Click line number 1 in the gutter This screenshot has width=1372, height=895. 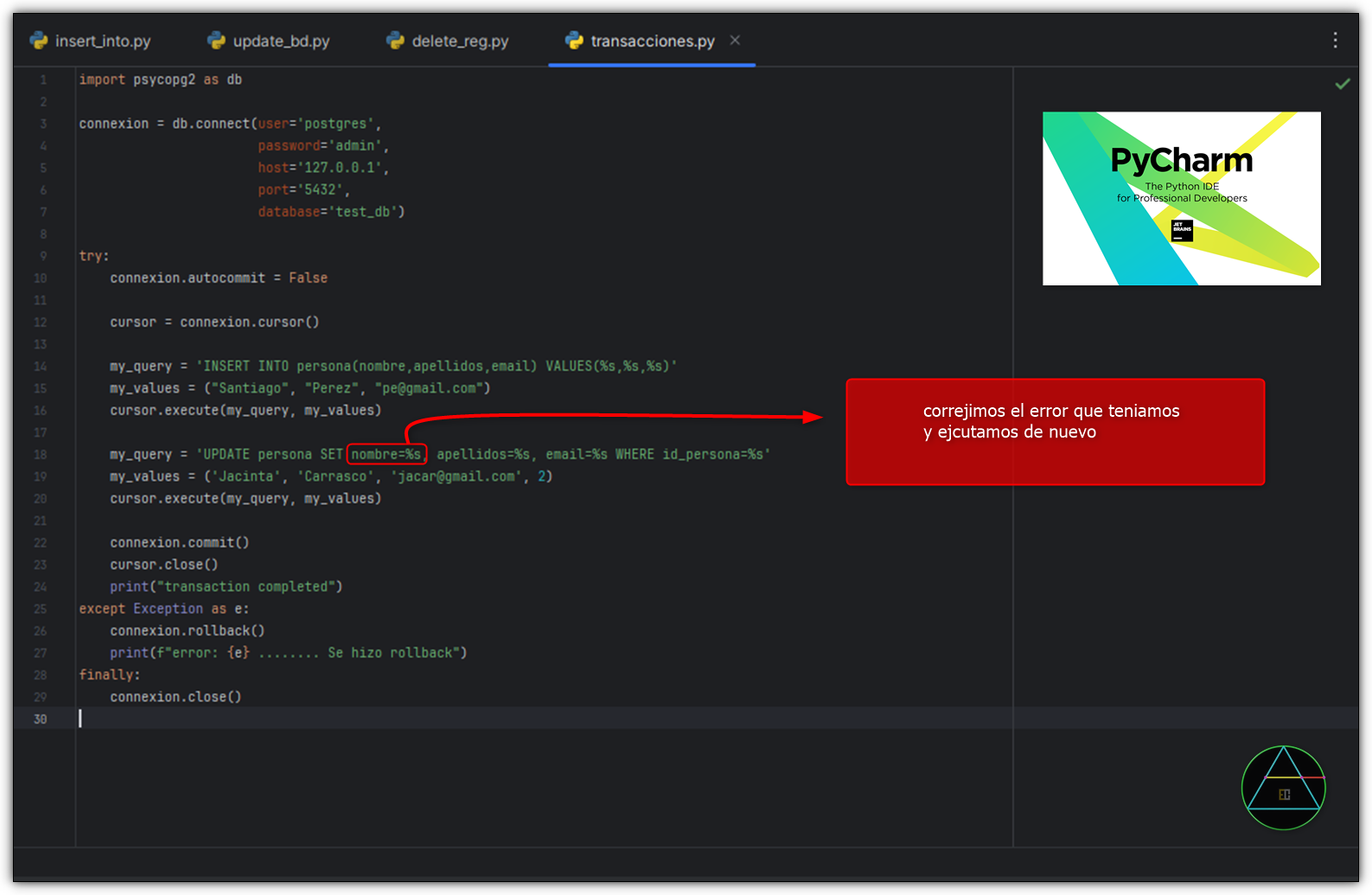[x=43, y=80]
